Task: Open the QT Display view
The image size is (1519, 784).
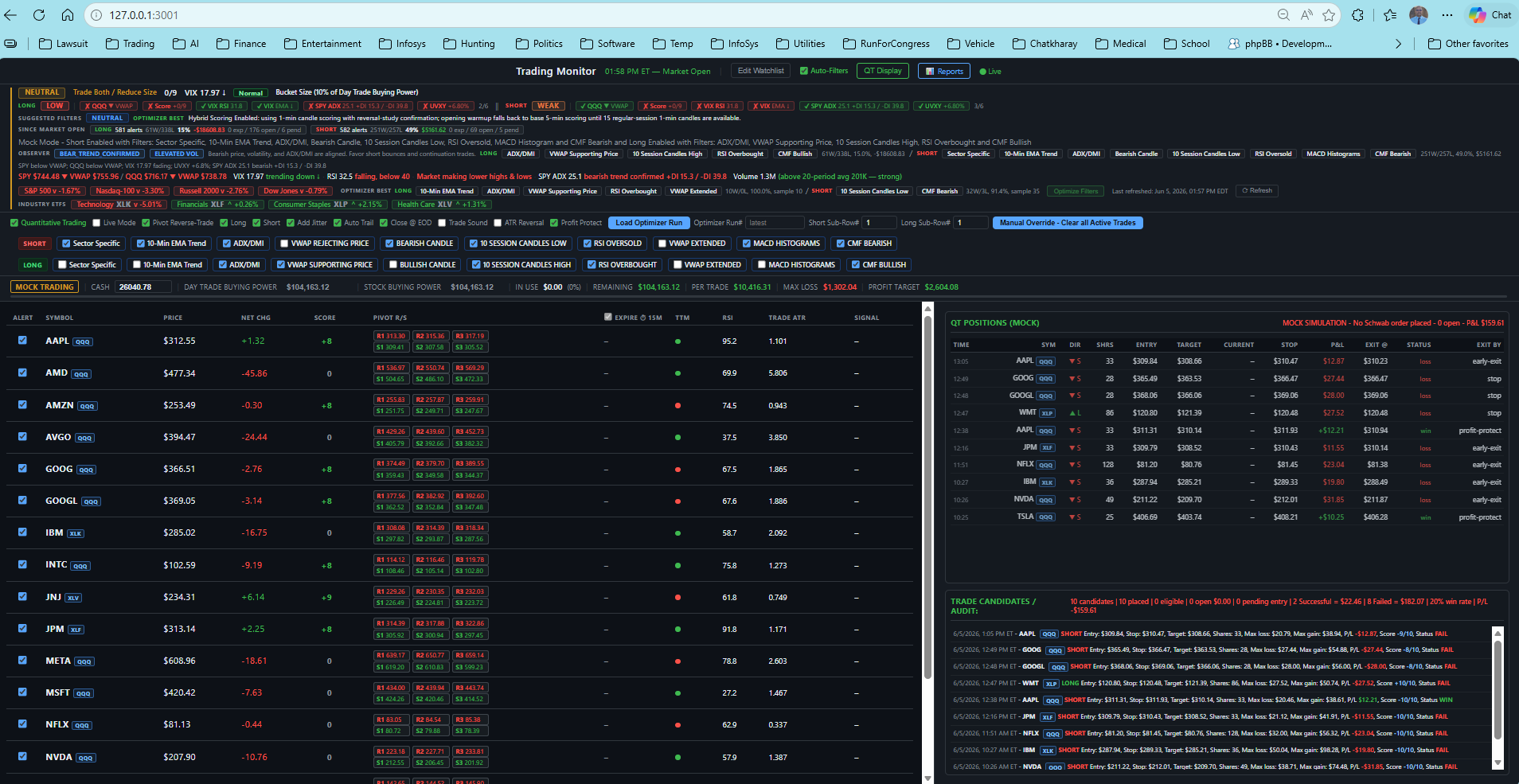Action: (x=883, y=71)
